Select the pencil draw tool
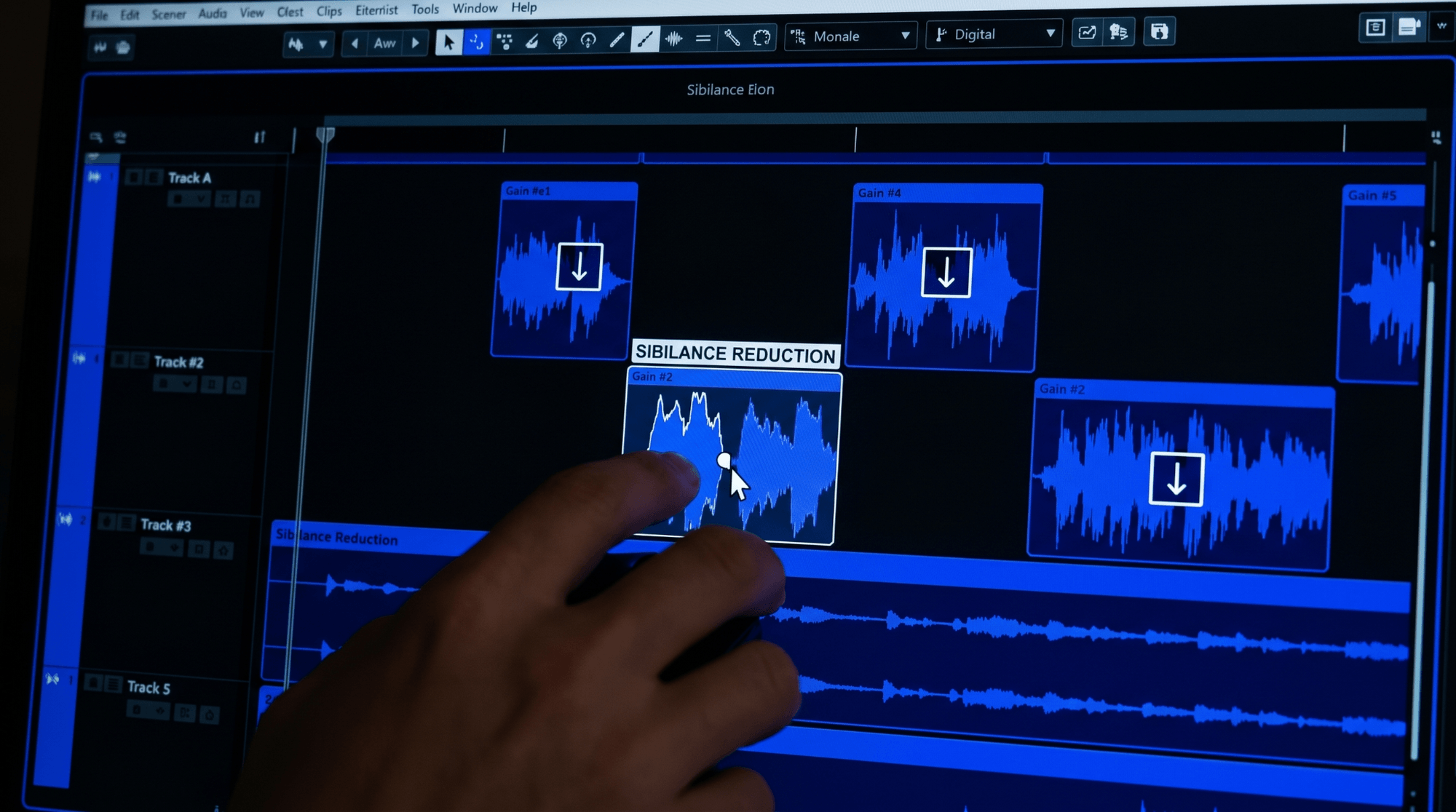The width and height of the screenshot is (1456, 812). (x=617, y=40)
